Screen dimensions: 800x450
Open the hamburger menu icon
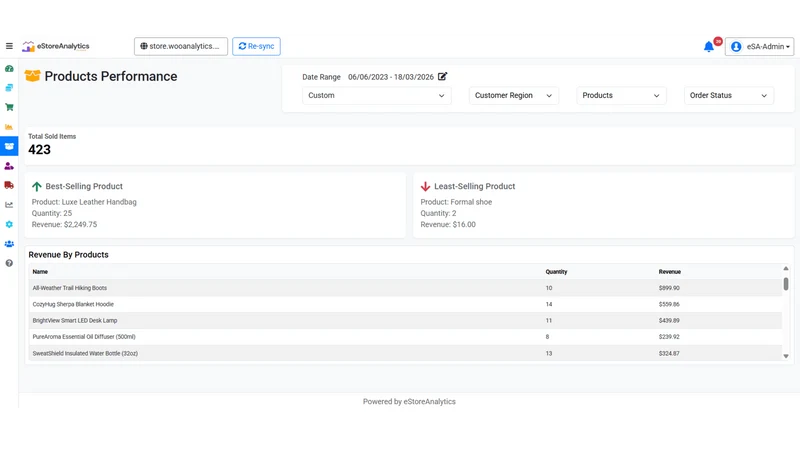[x=9, y=46]
